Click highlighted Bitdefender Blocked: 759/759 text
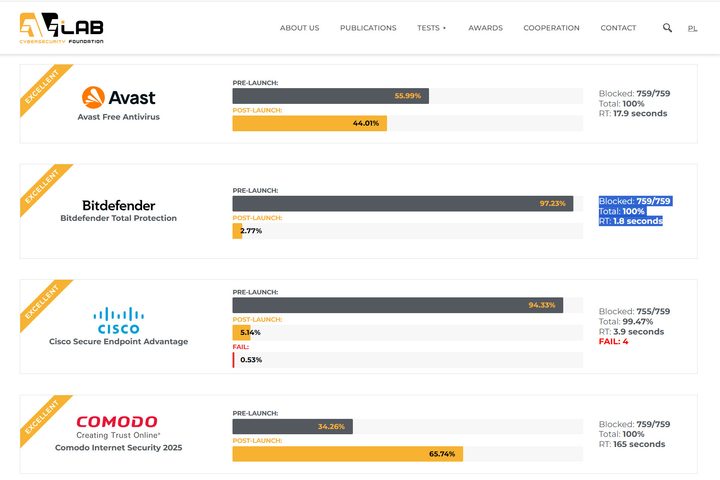The height and width of the screenshot is (480, 720). (x=636, y=201)
